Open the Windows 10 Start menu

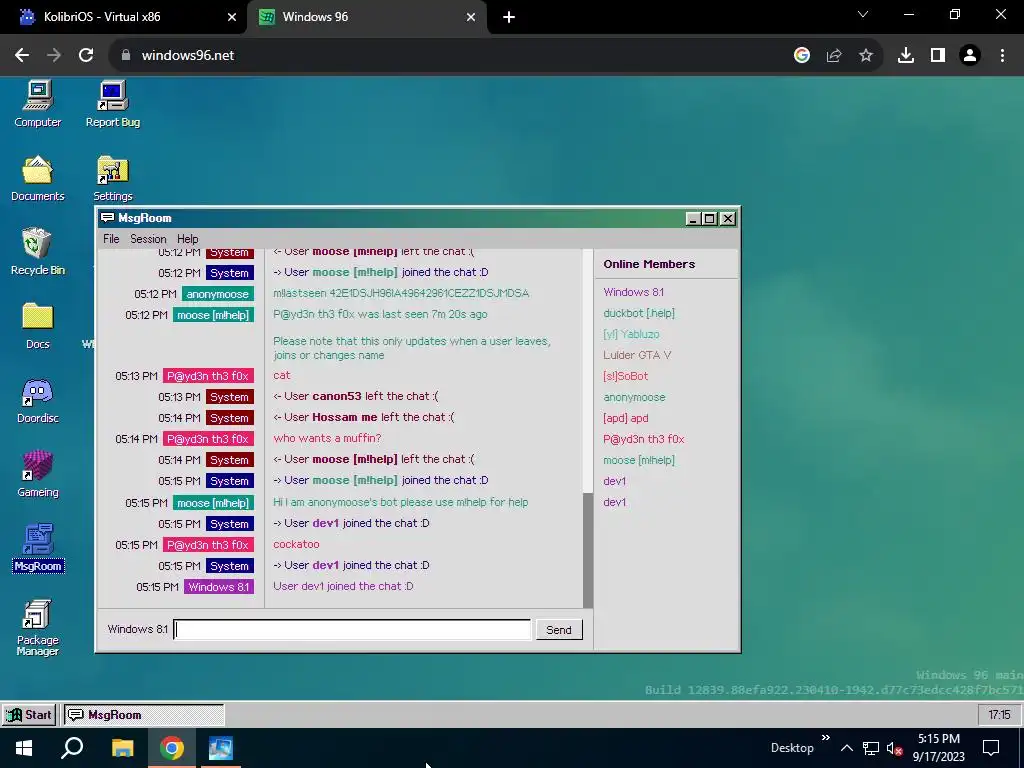point(24,748)
